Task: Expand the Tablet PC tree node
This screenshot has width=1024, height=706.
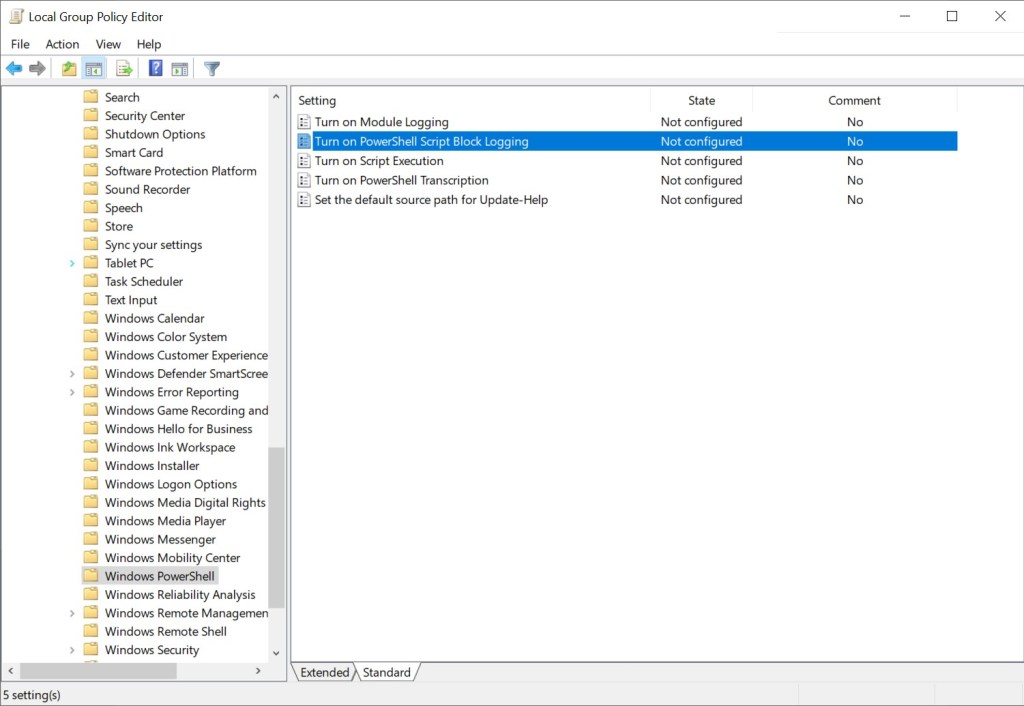Action: (x=72, y=263)
